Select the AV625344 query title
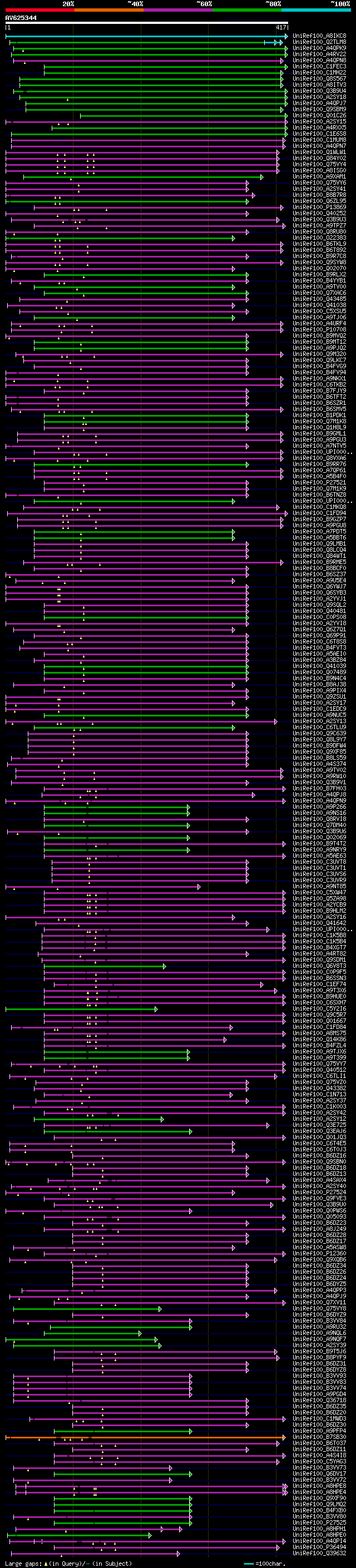 tap(21, 18)
